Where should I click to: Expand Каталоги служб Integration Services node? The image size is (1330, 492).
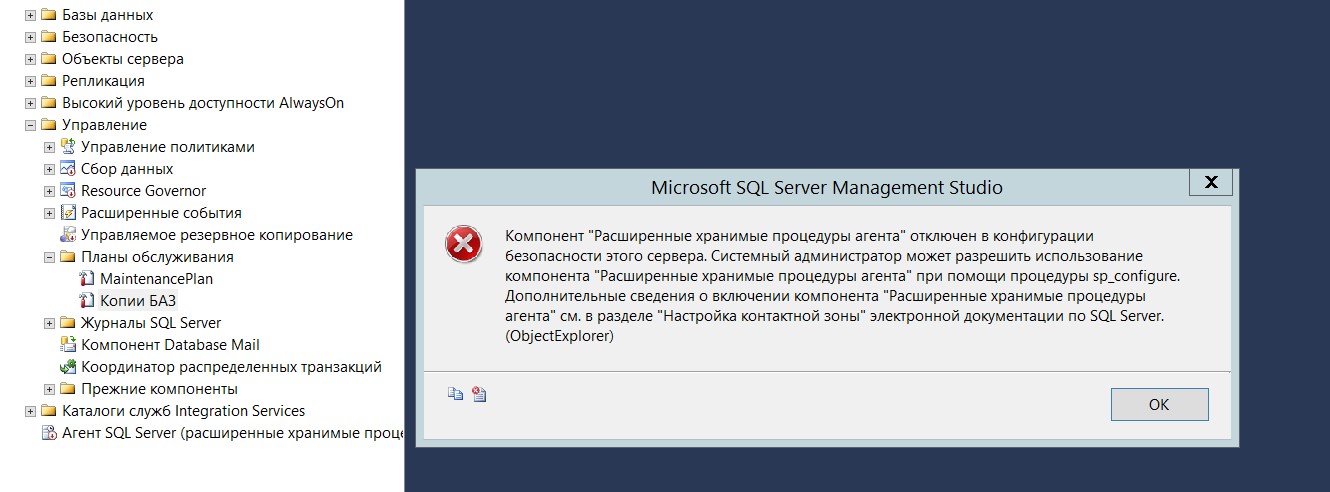click(30, 411)
